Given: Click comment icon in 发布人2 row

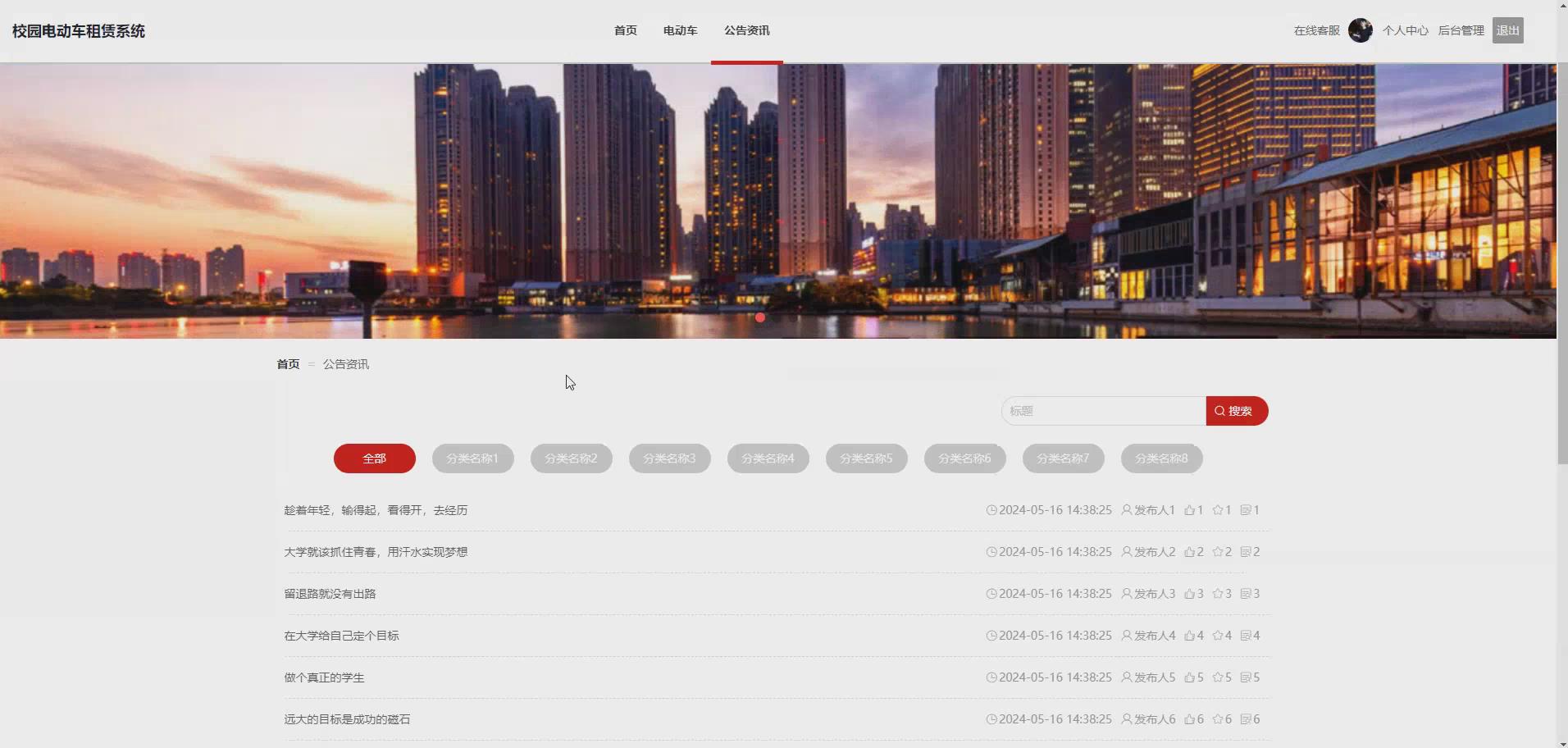Looking at the screenshot, I should point(1246,552).
